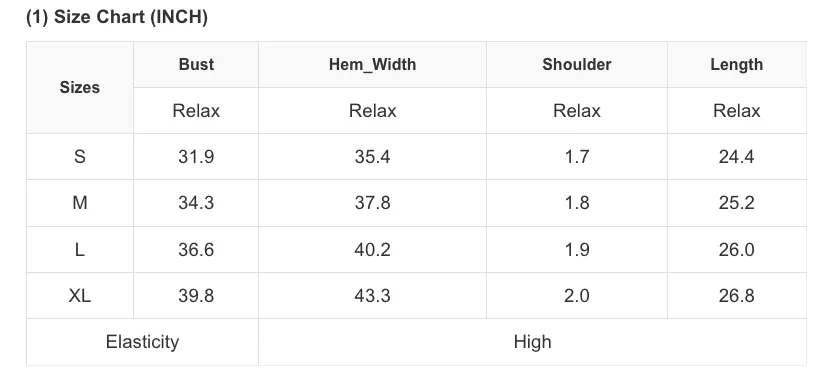The image size is (836, 390).
Task: Select the S size row label
Action: click(x=79, y=157)
